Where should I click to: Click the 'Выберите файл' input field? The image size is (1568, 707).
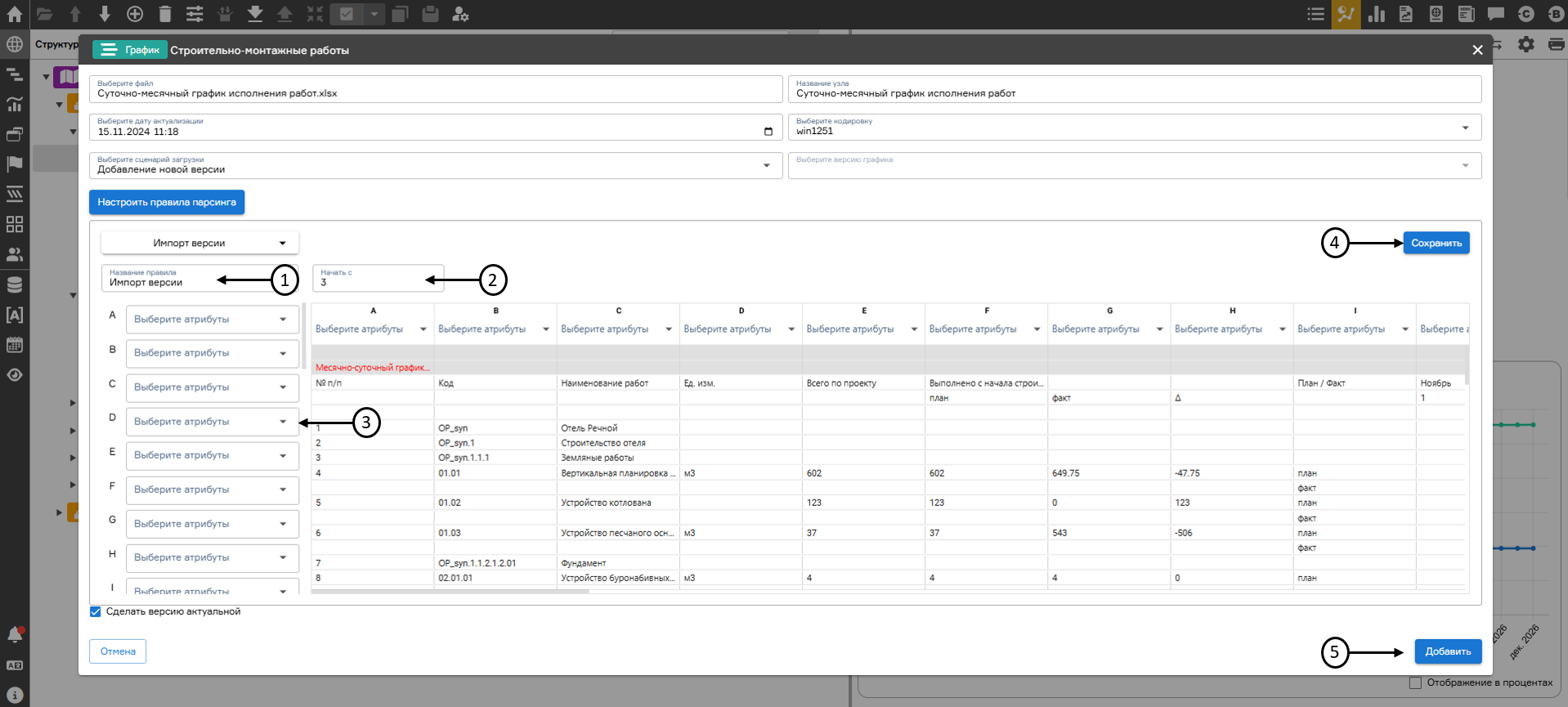coord(436,89)
